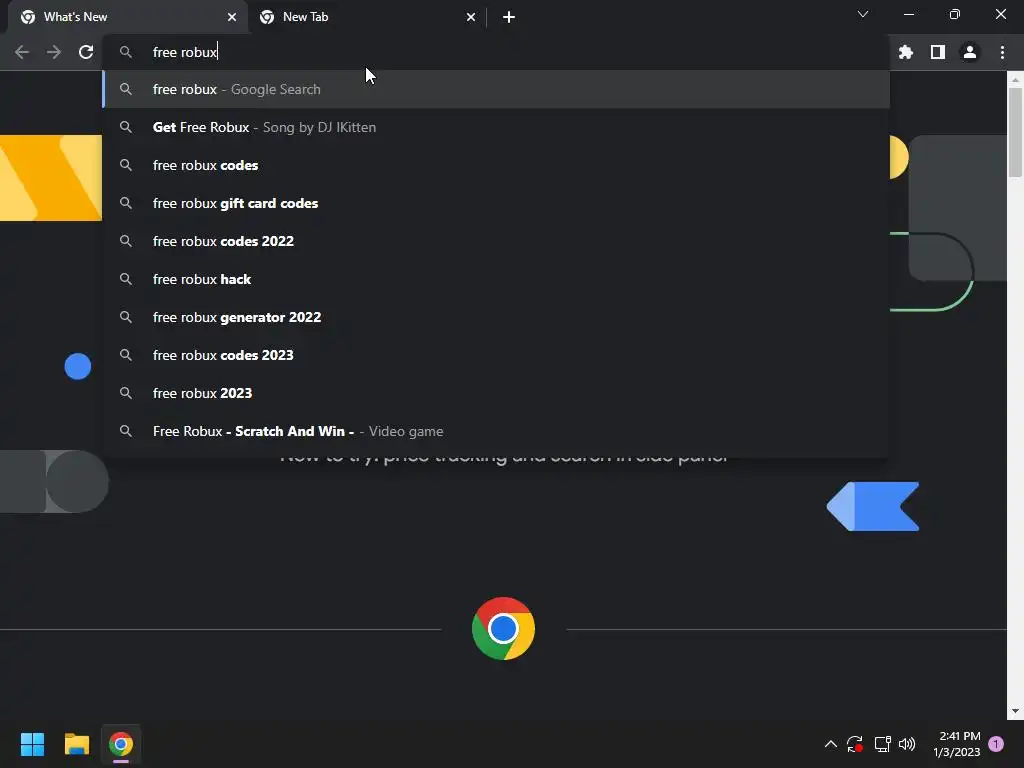Close the New Tab tab
The height and width of the screenshot is (768, 1024).
coord(471,17)
